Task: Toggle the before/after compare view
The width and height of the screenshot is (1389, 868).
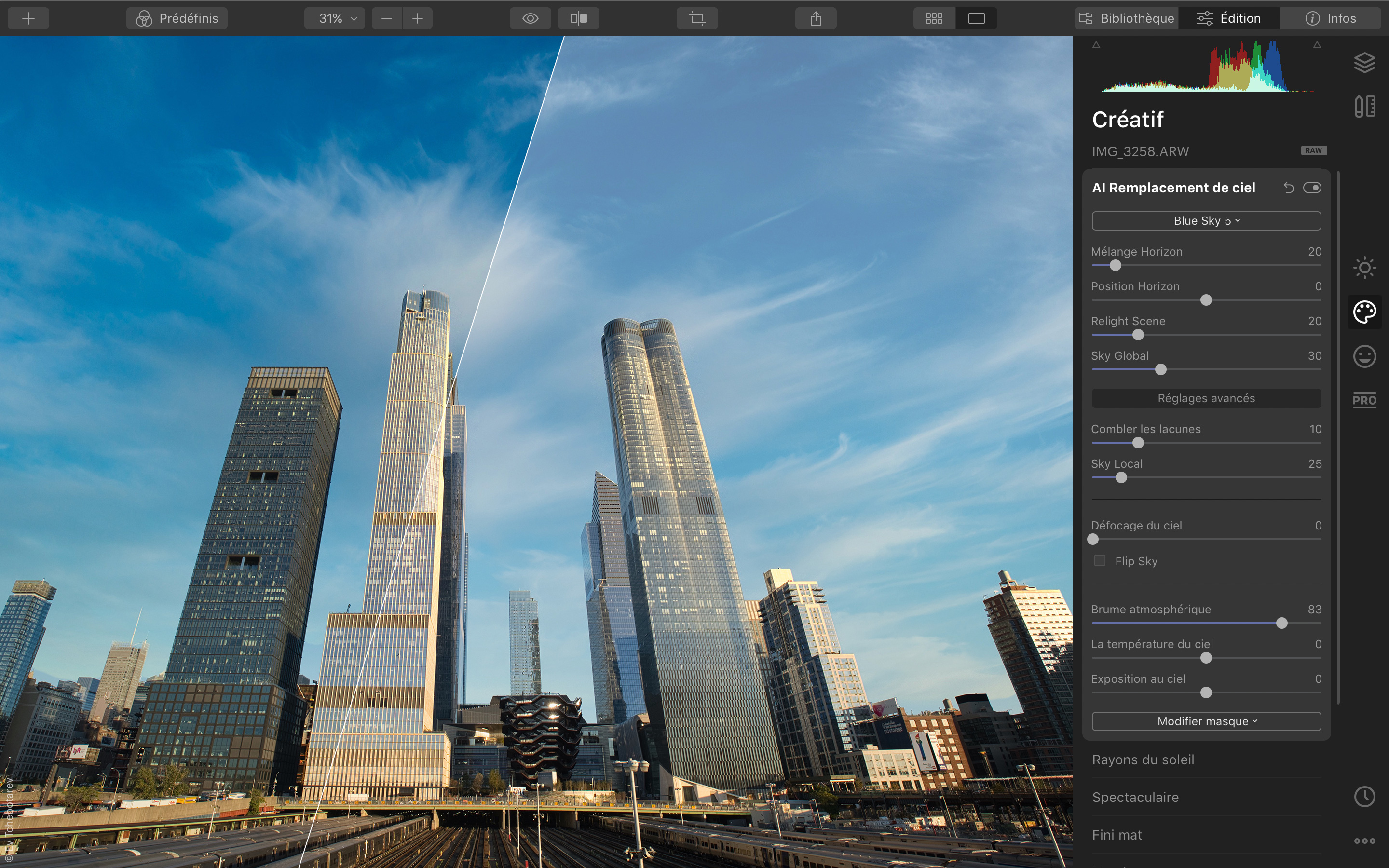Action: coord(579,18)
